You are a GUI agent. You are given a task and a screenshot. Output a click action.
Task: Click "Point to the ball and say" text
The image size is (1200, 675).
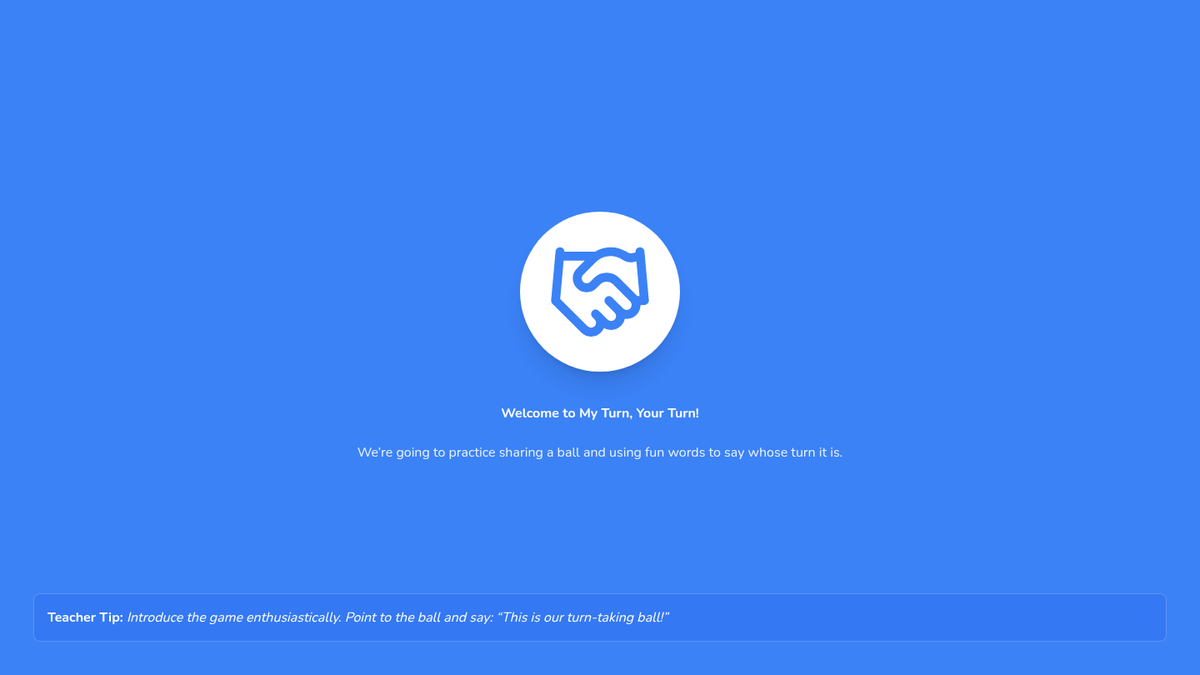point(418,617)
